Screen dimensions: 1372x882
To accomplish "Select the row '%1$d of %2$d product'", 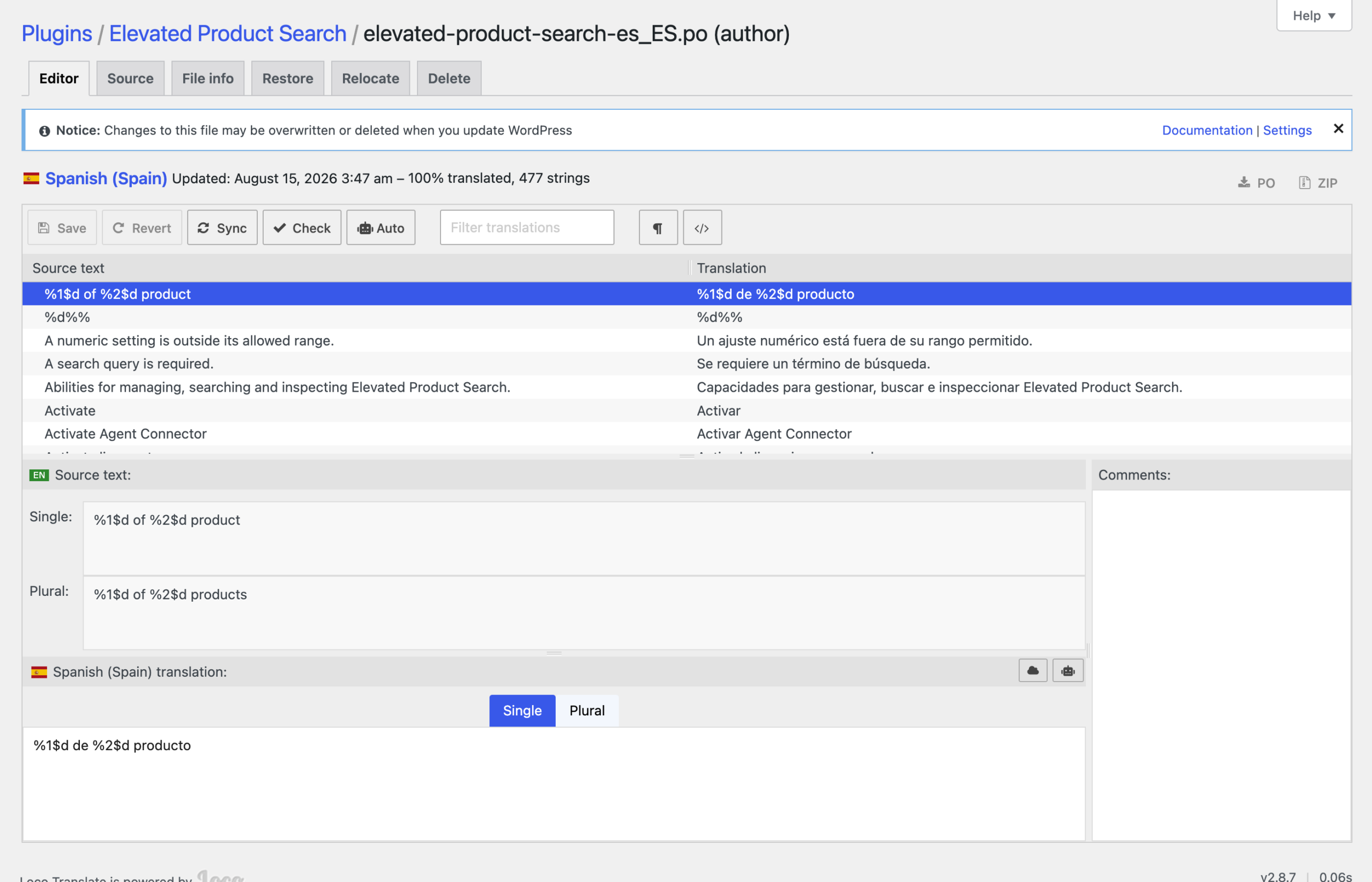I will pyautogui.click(x=687, y=294).
